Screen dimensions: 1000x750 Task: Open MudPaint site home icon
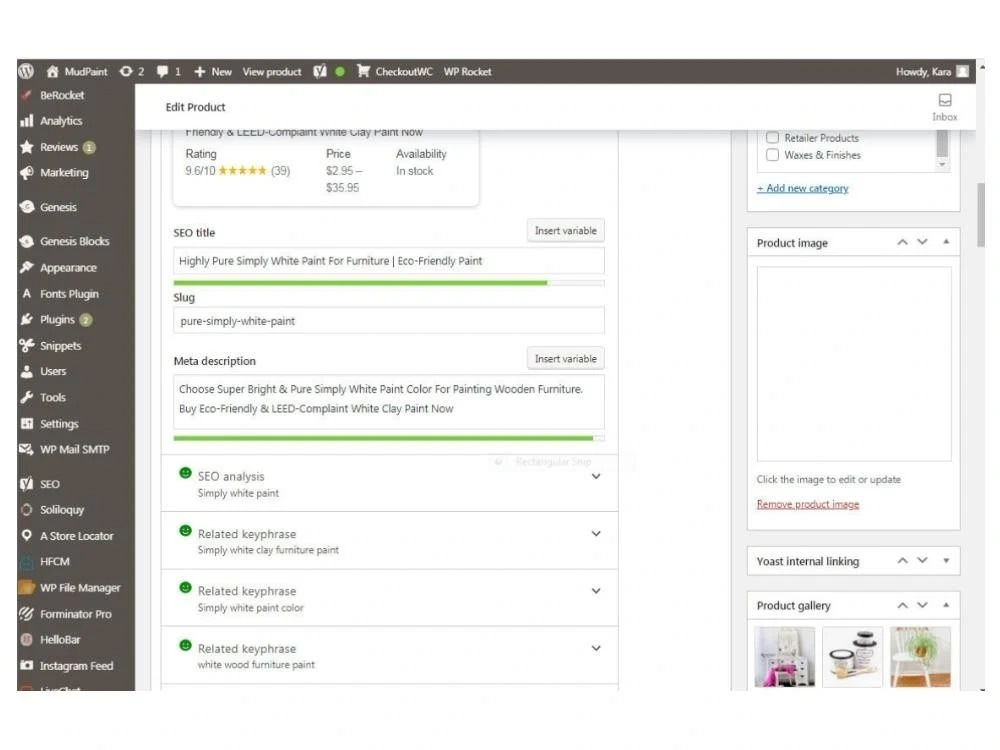point(53,71)
